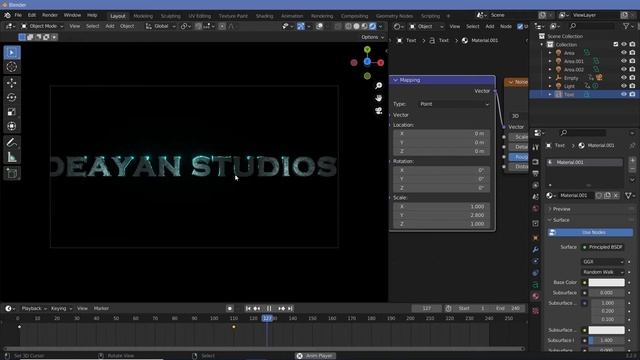Open the Random Walk subsurface dropdown

(x=602, y=272)
